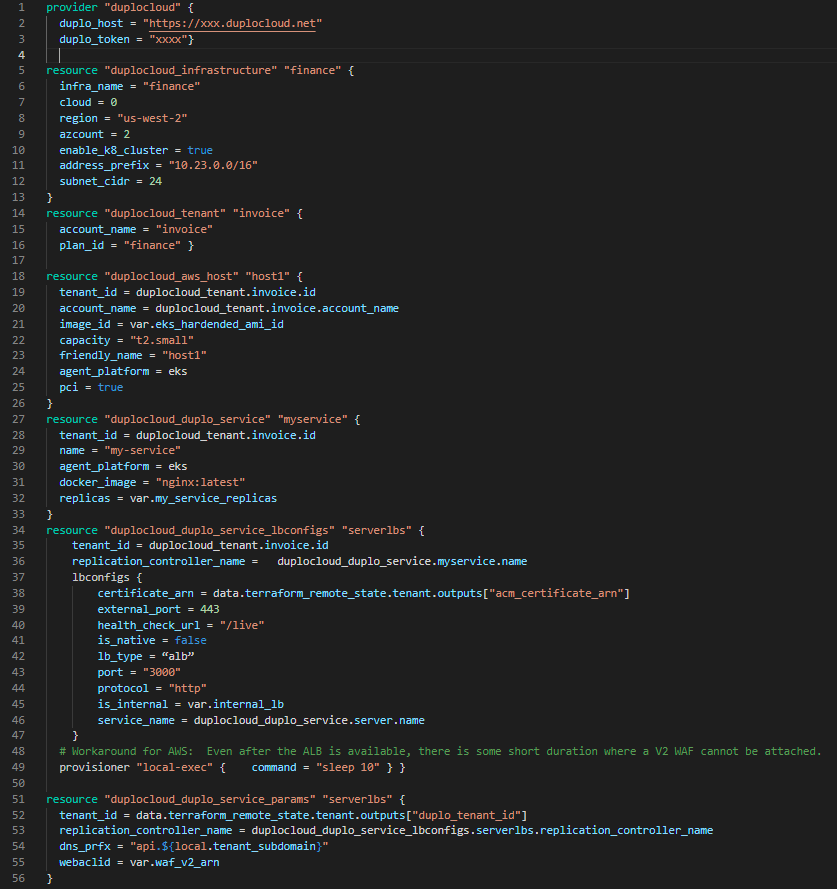This screenshot has width=837, height=889.
Task: Click the subnet_cidr value 24
Action: 155,181
